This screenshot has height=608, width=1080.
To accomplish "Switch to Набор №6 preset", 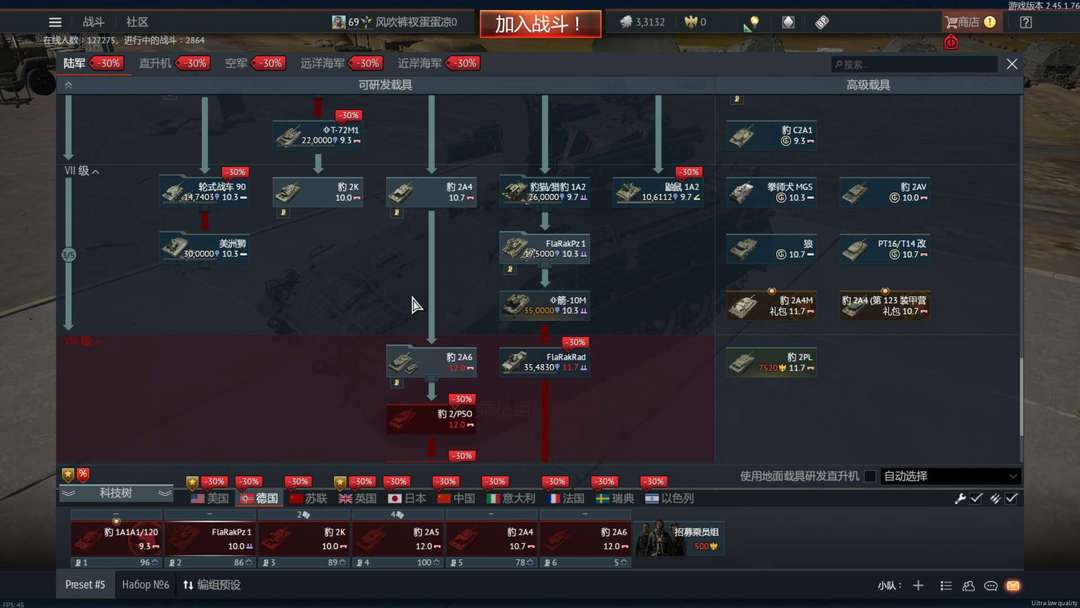I will 145,585.
